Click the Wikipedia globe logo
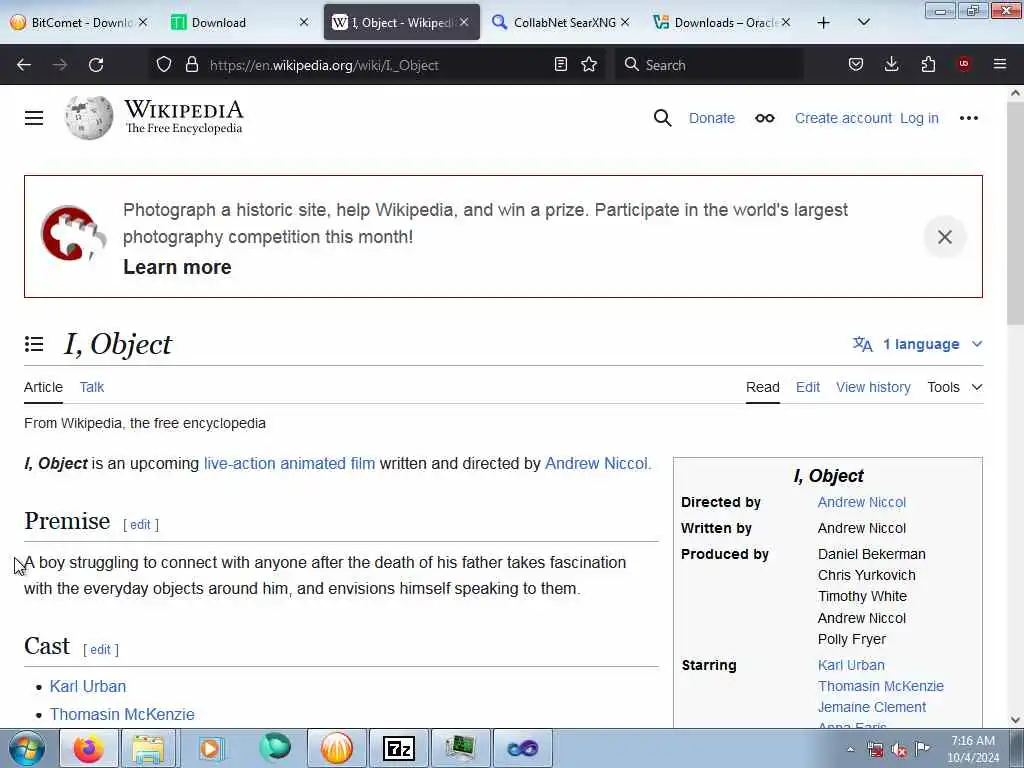 tap(89, 118)
